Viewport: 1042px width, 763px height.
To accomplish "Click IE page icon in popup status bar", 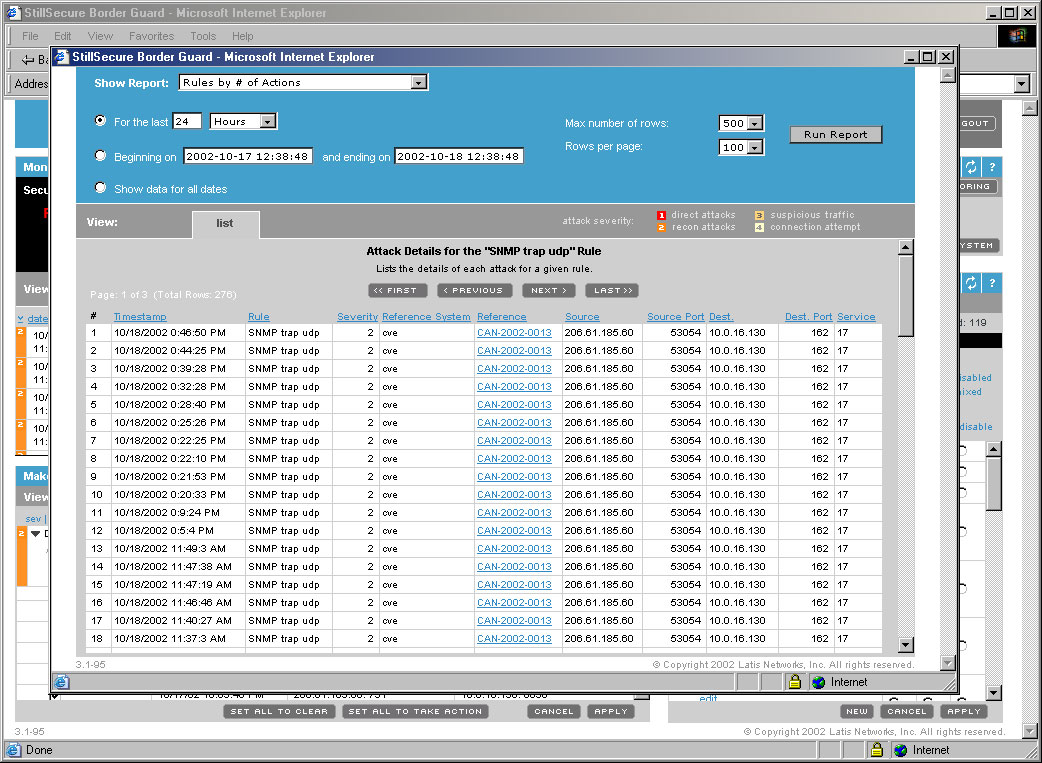I will 61,682.
